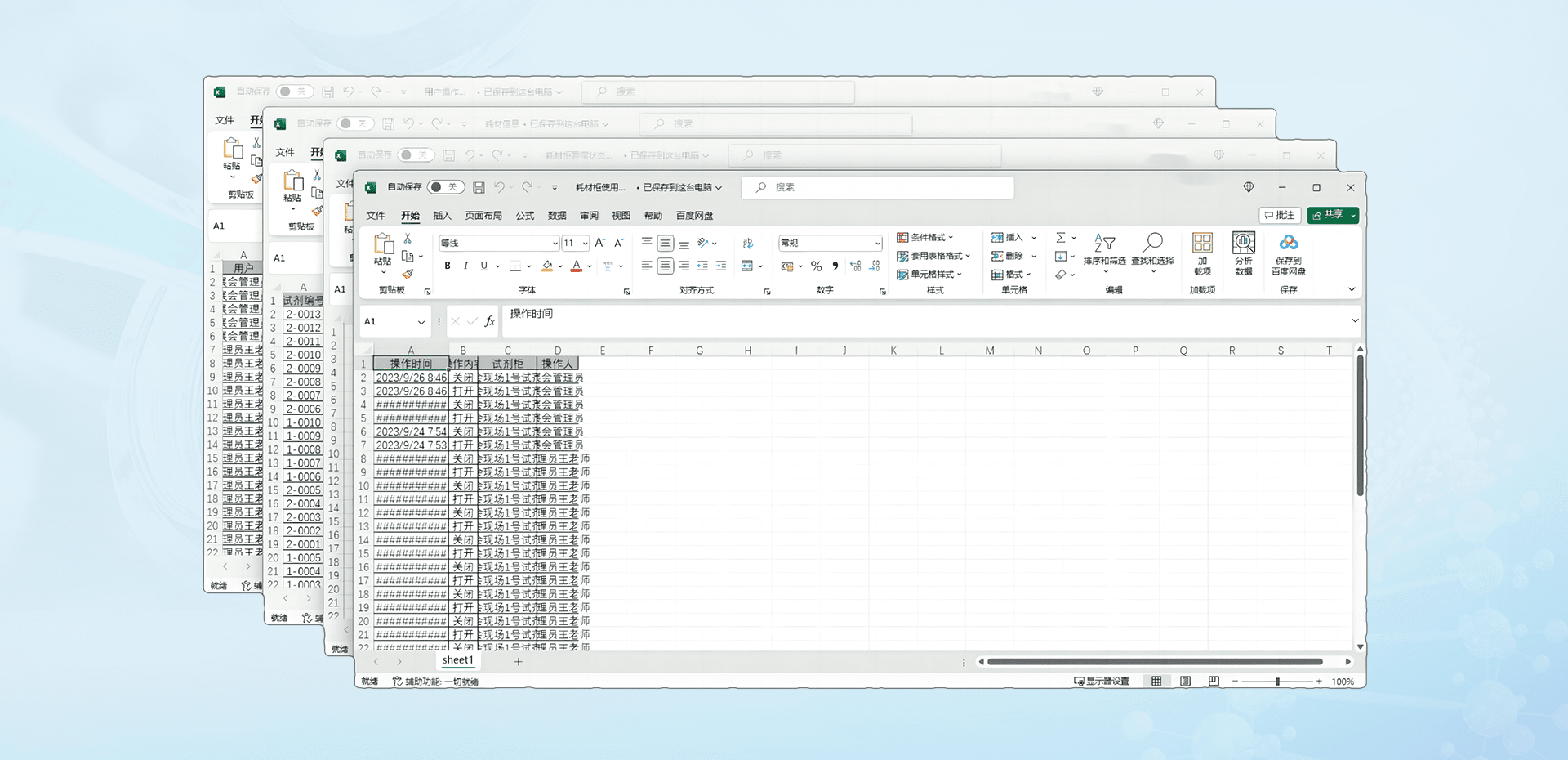Click the Decrease Indent icon
Image resolution: width=1568 pixels, height=760 pixels.
702,266
